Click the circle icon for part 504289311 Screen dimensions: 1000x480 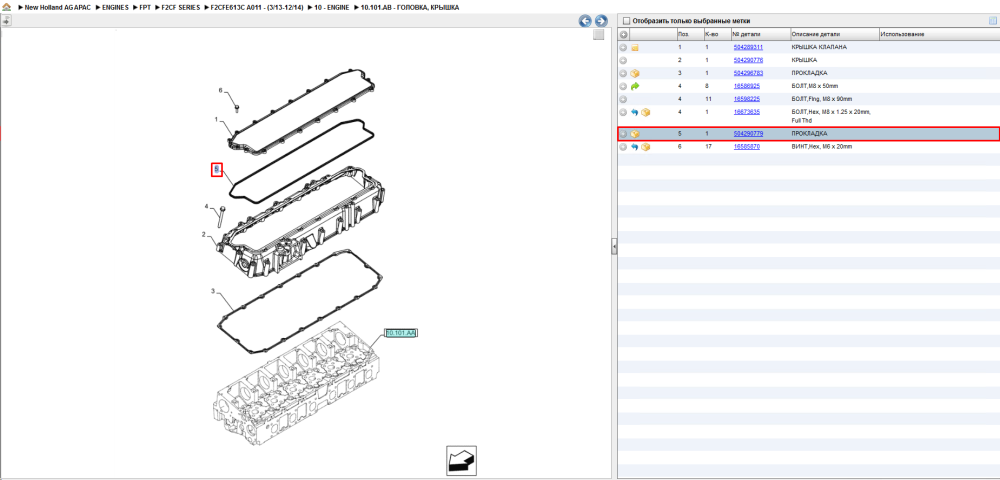pos(624,48)
